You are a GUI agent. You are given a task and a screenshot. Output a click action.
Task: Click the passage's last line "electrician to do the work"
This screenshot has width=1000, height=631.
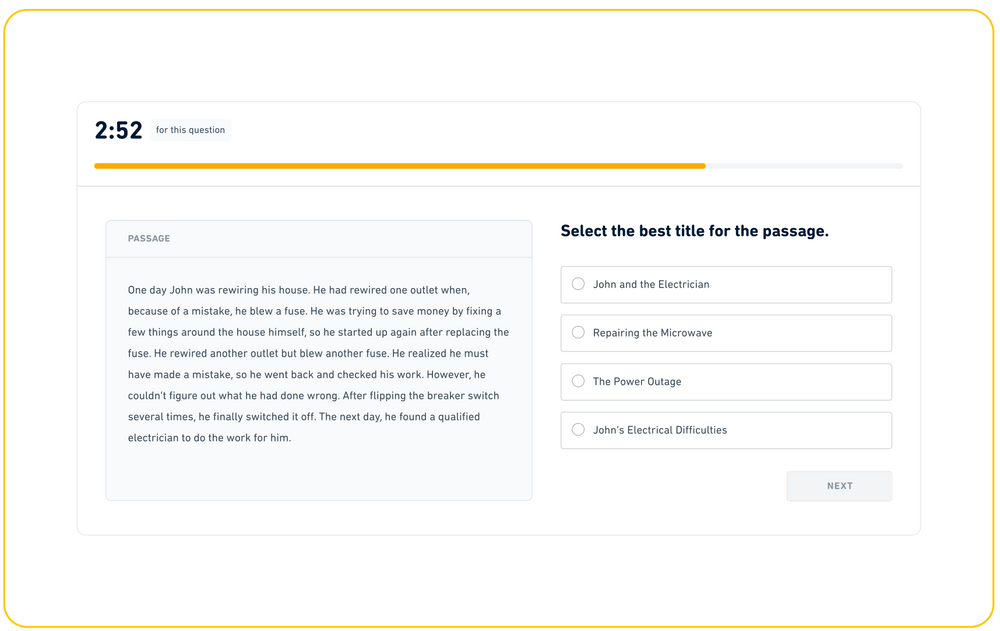209,438
